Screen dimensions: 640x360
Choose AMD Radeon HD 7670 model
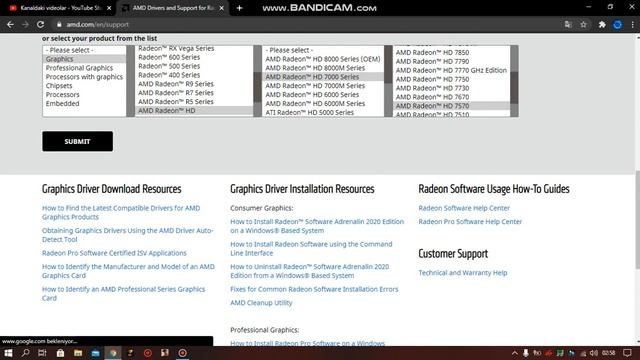451,97
